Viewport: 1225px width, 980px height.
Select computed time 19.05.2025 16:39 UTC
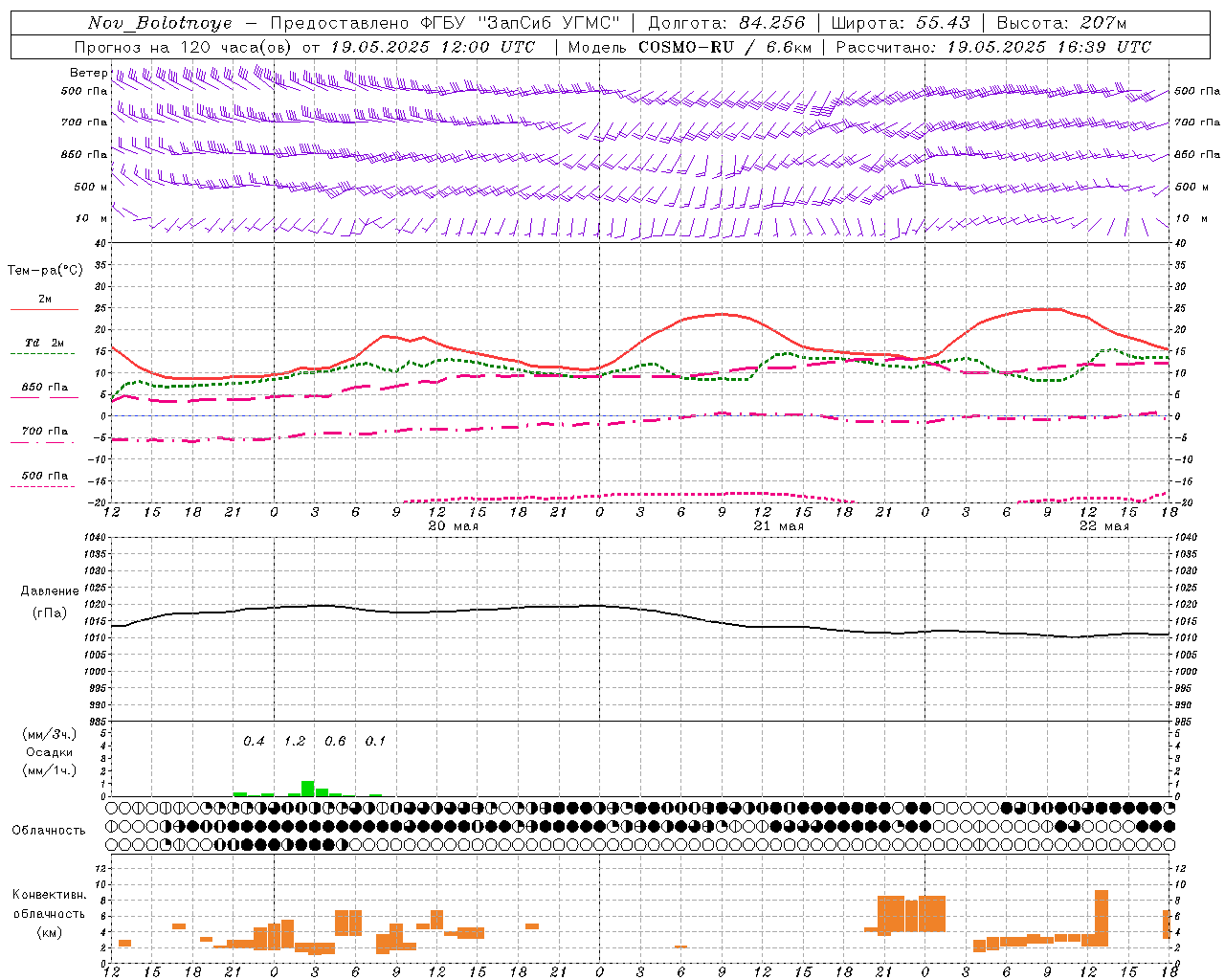point(1049,47)
